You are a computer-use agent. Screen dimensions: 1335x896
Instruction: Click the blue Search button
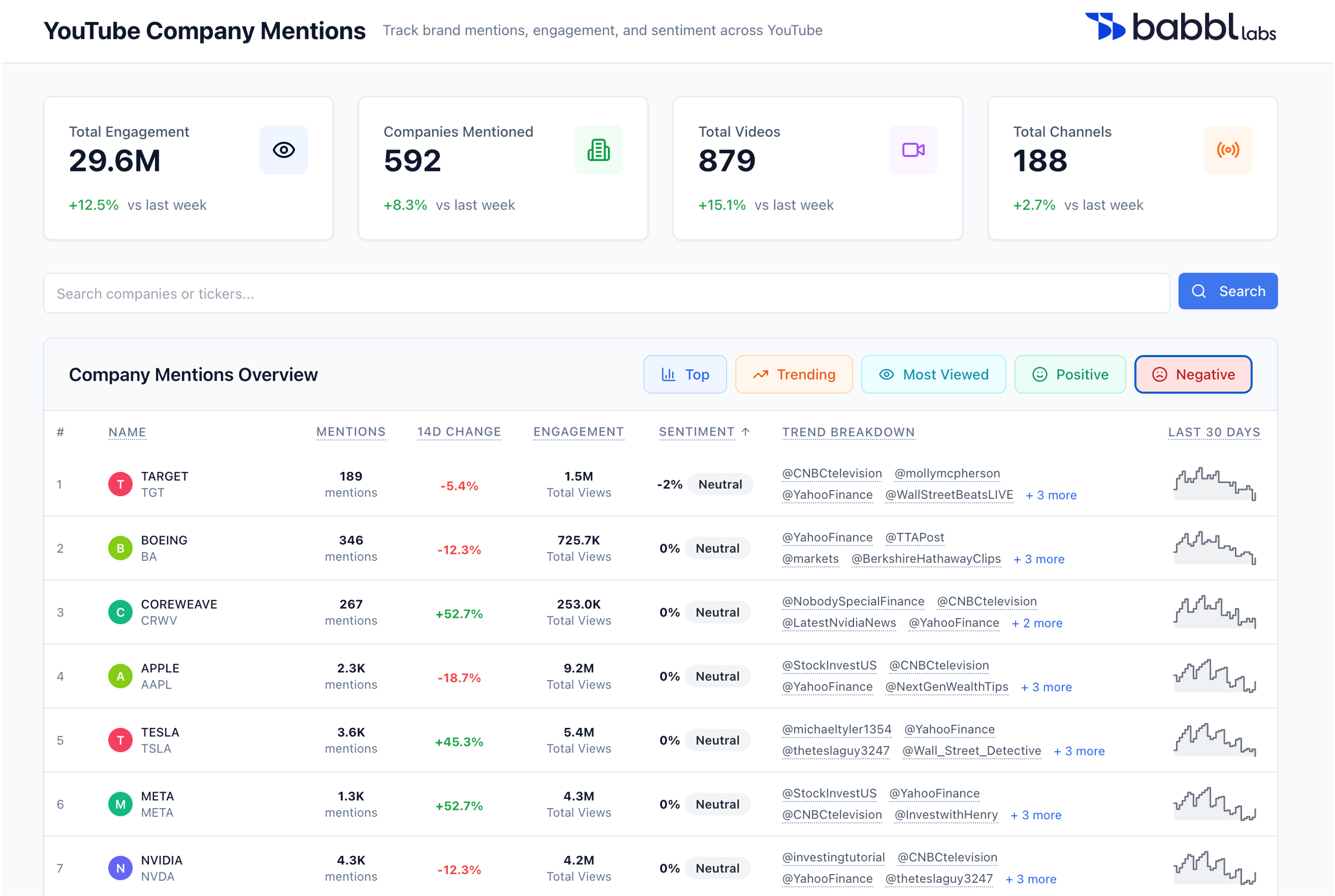(x=1227, y=291)
